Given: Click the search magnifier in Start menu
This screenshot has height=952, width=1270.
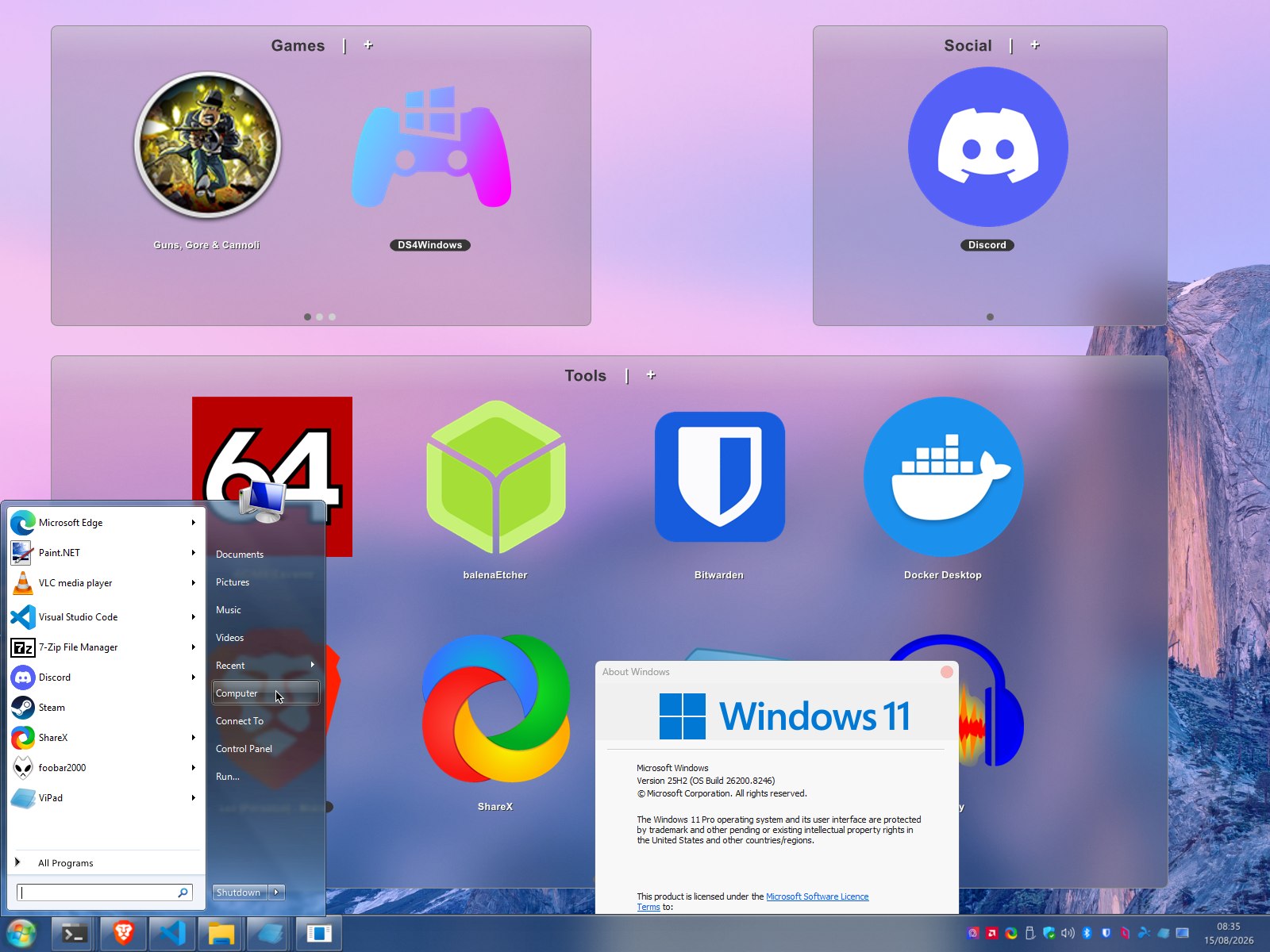Looking at the screenshot, I should click(x=183, y=892).
